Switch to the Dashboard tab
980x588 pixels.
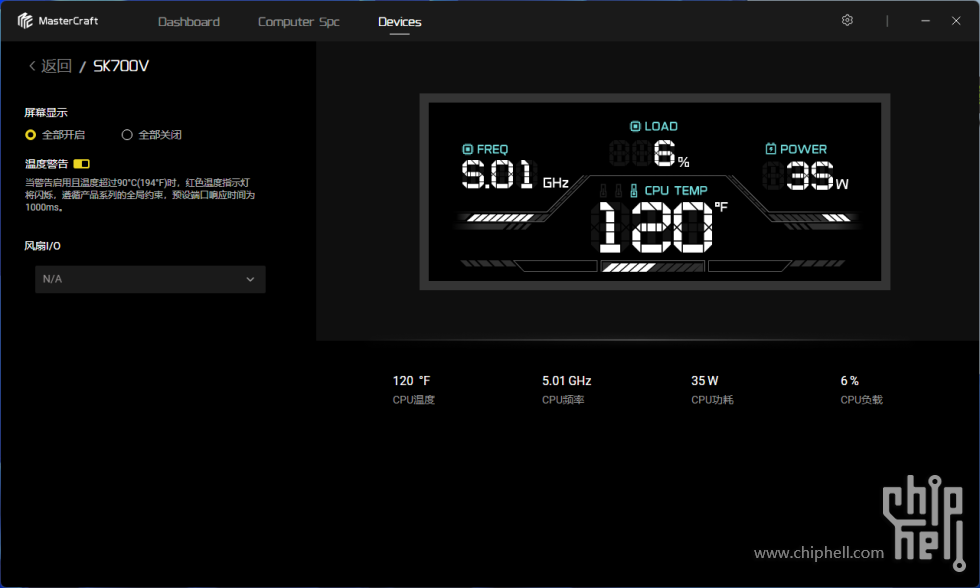pos(189,22)
